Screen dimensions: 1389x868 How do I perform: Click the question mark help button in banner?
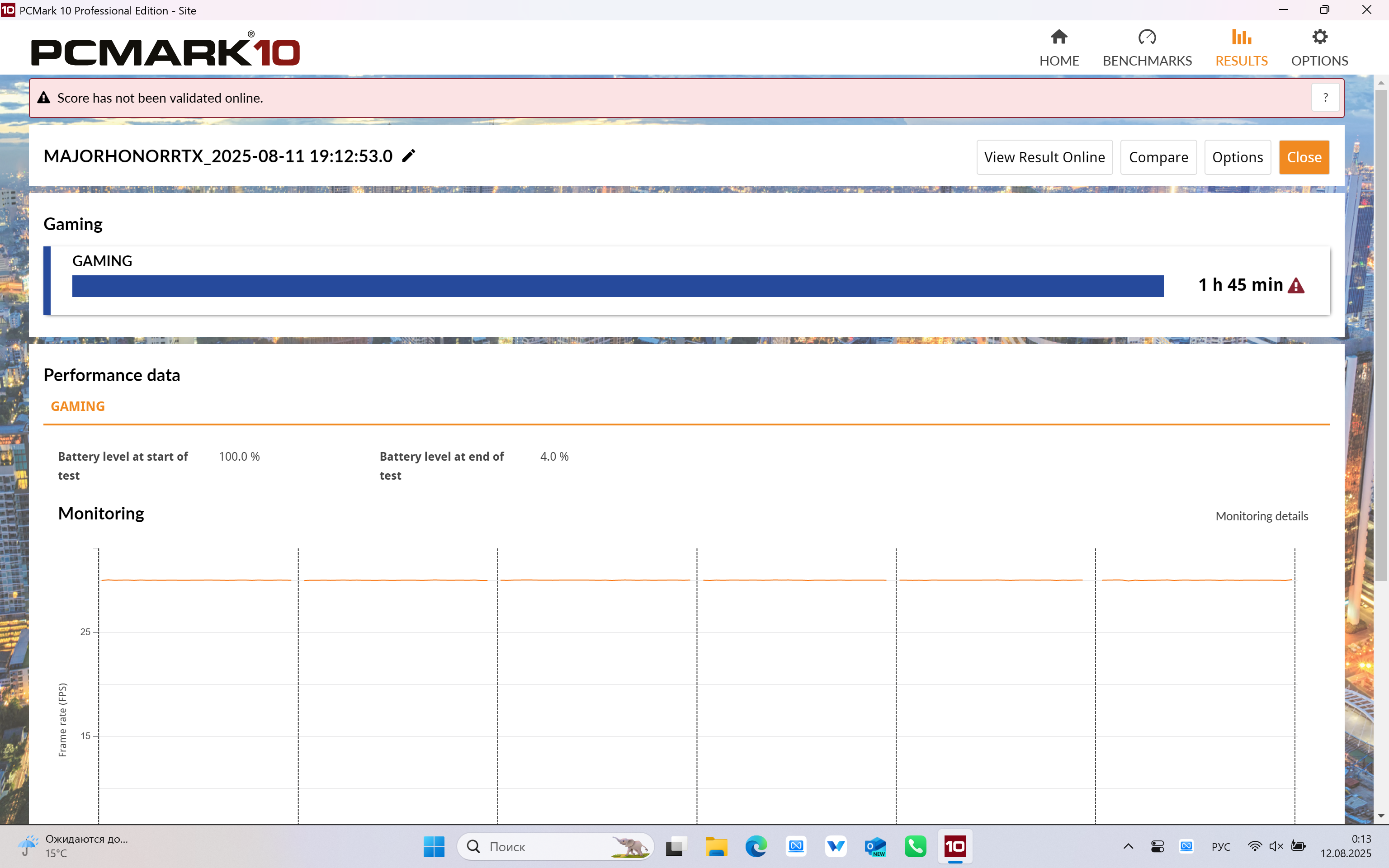pos(1325,98)
